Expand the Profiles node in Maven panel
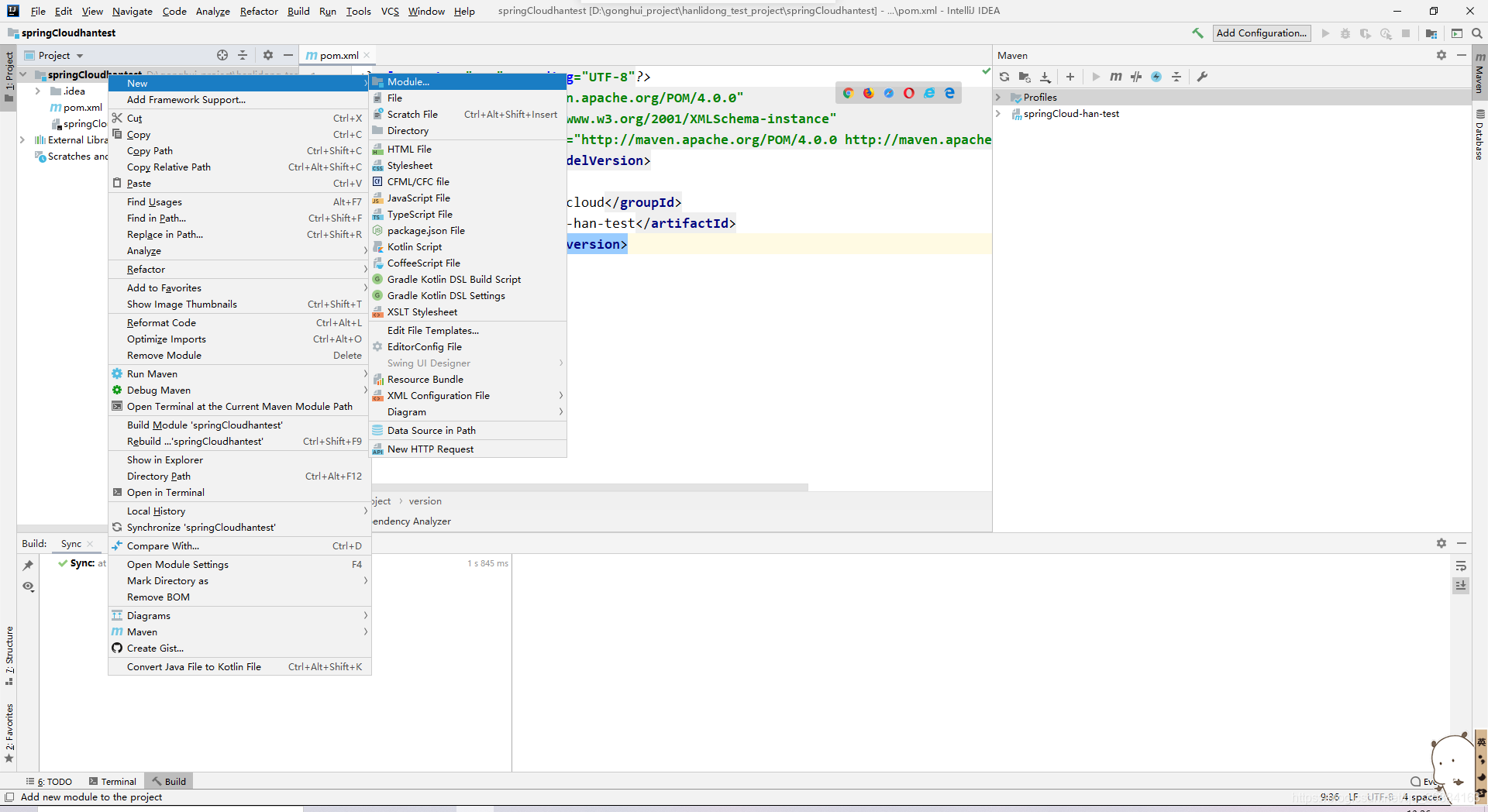Image resolution: width=1488 pixels, height=812 pixels. (998, 97)
